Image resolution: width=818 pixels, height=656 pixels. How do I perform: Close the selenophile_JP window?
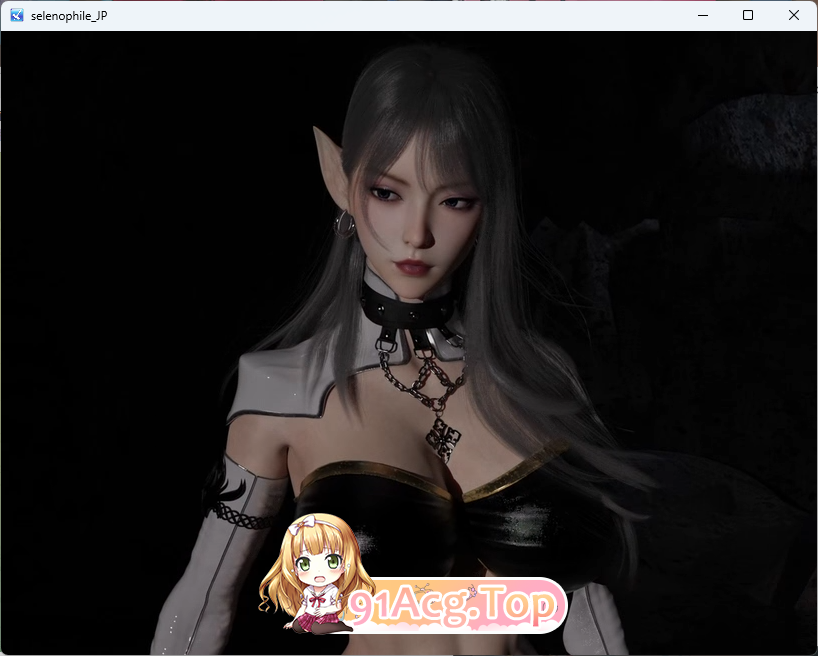tap(793, 15)
